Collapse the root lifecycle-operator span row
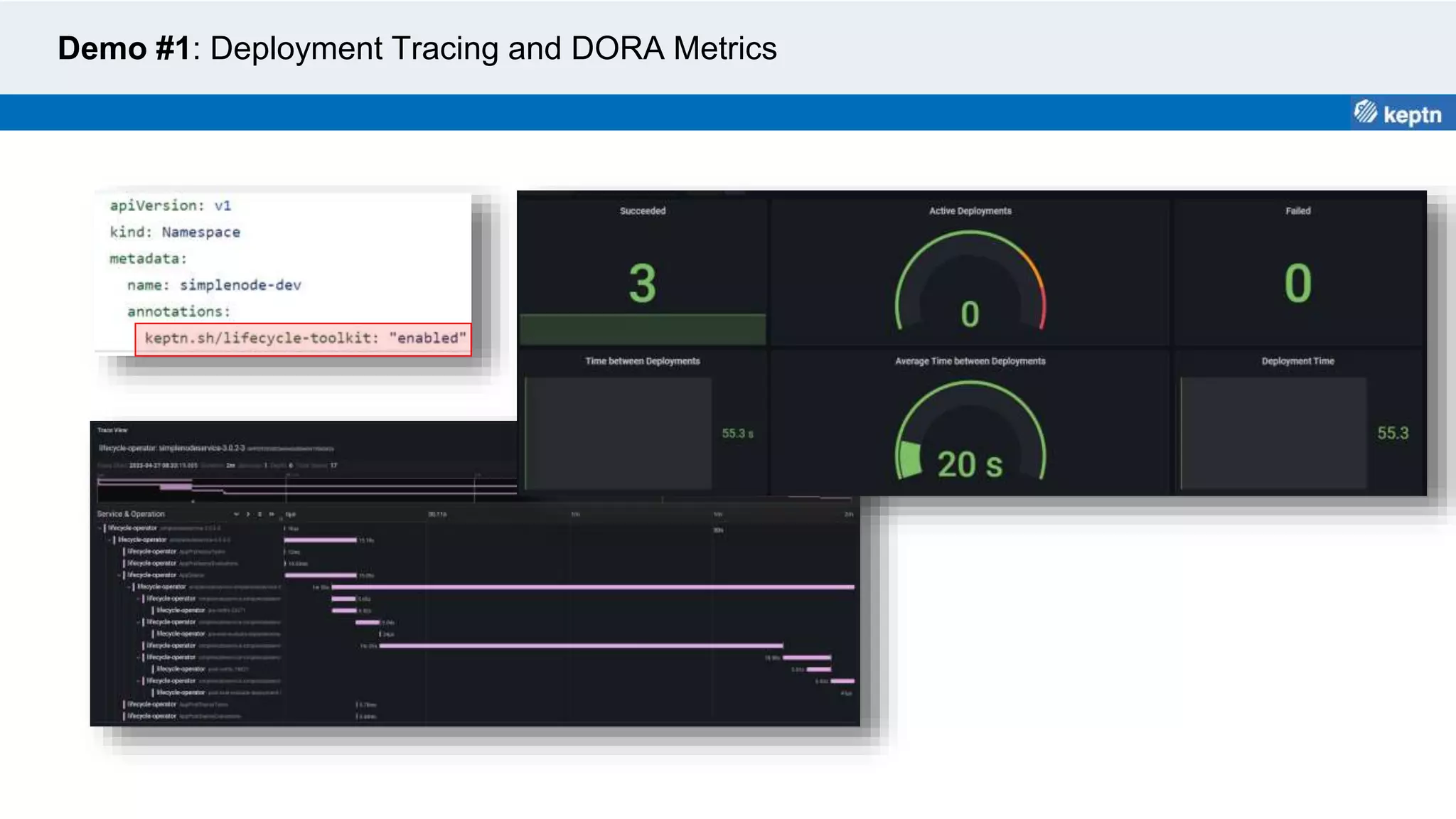The height and width of the screenshot is (819, 1456). (100, 528)
